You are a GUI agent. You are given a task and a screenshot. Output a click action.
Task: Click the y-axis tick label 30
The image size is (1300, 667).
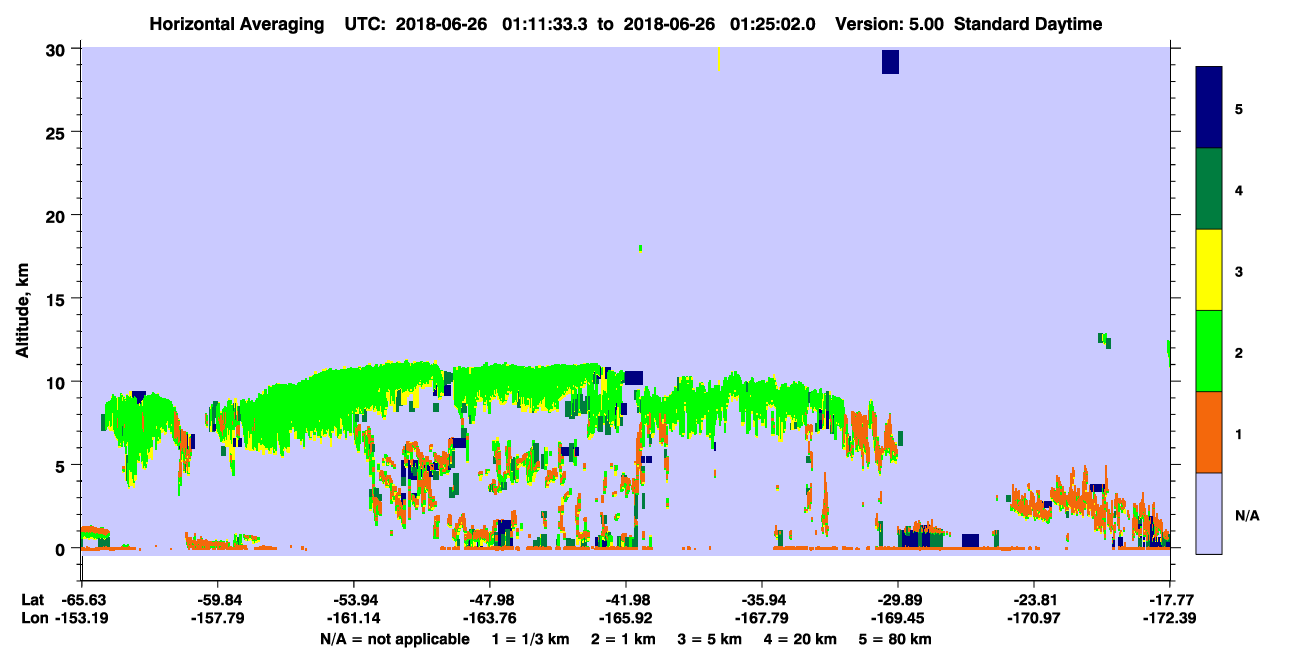pyautogui.click(x=57, y=49)
